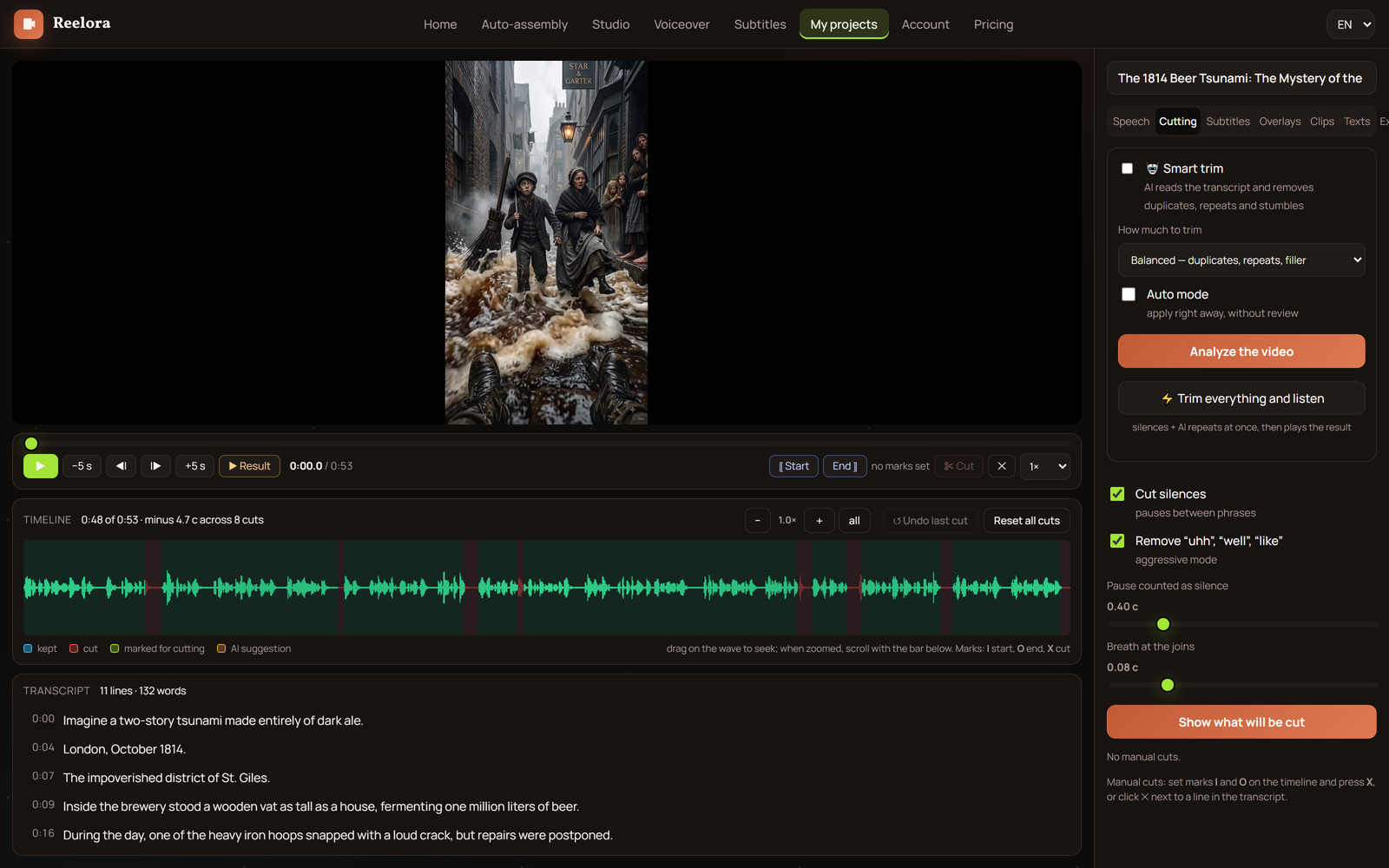The width and height of the screenshot is (1389, 868).
Task: Jump forward 5 seconds
Action: point(195,466)
